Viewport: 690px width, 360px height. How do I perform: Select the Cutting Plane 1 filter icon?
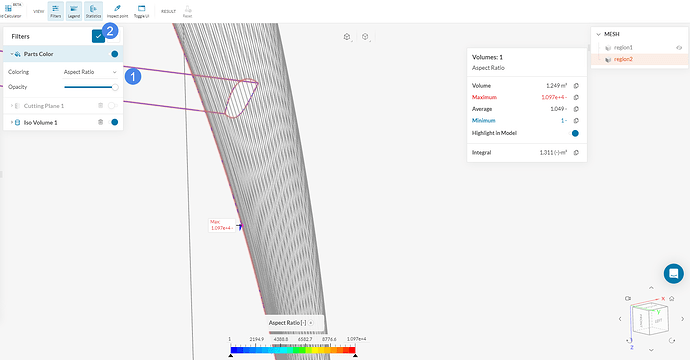point(18,106)
